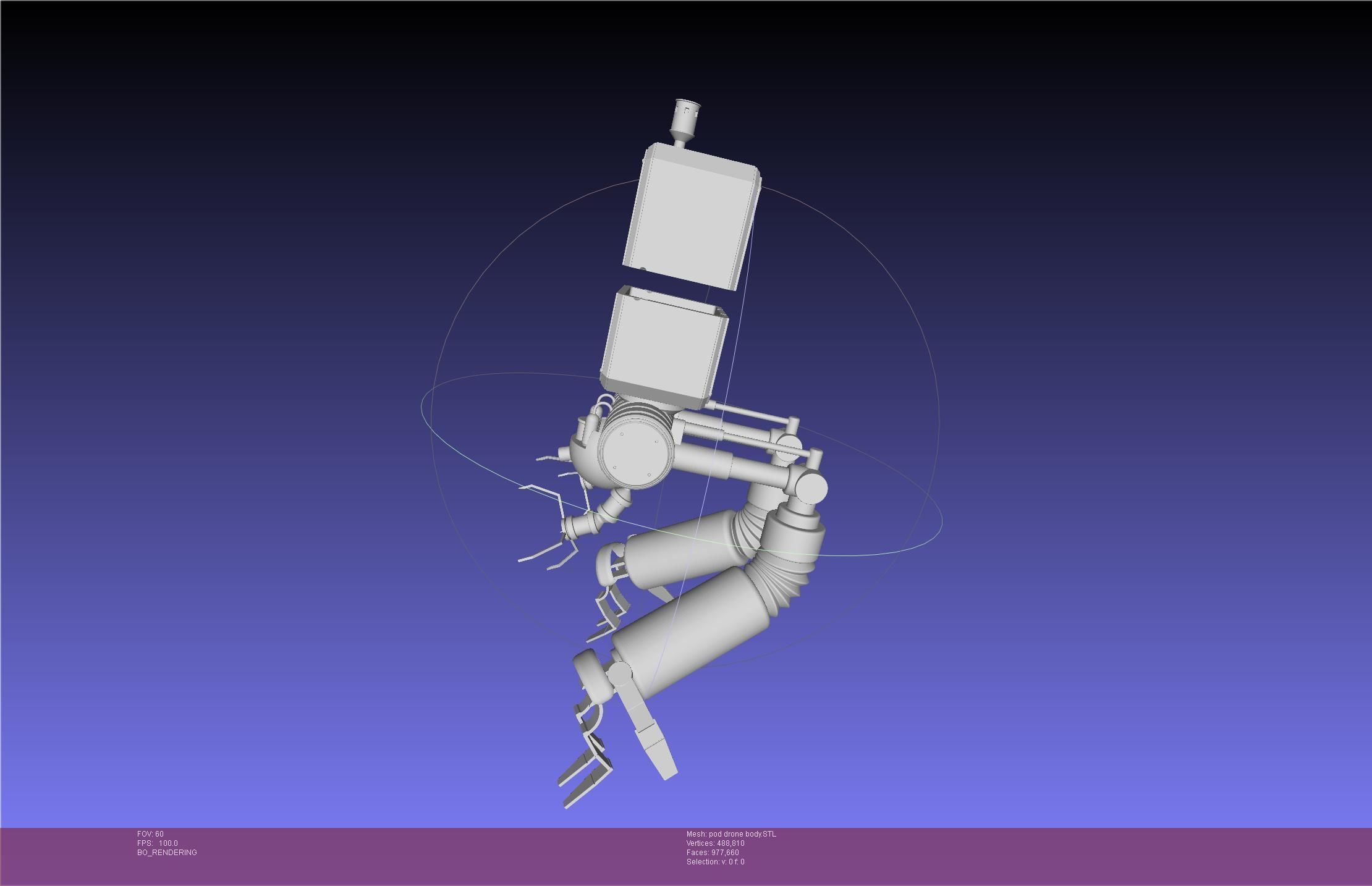The height and width of the screenshot is (886, 1372).
Task: Click the BO_RENDERING label
Action: [167, 853]
